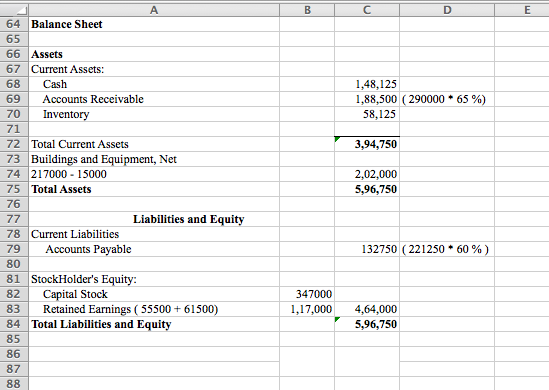The height and width of the screenshot is (390, 549).
Task: Click the Accounts Payable value 132750
Action: click(x=367, y=249)
